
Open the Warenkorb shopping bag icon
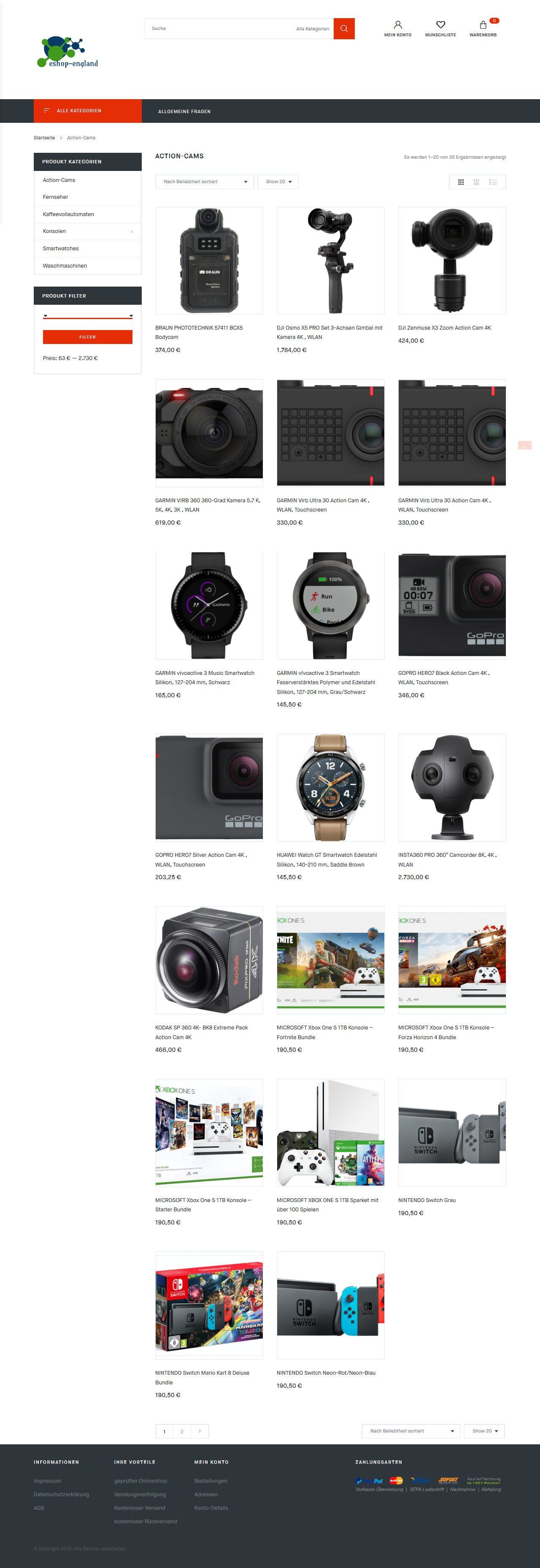[x=483, y=25]
